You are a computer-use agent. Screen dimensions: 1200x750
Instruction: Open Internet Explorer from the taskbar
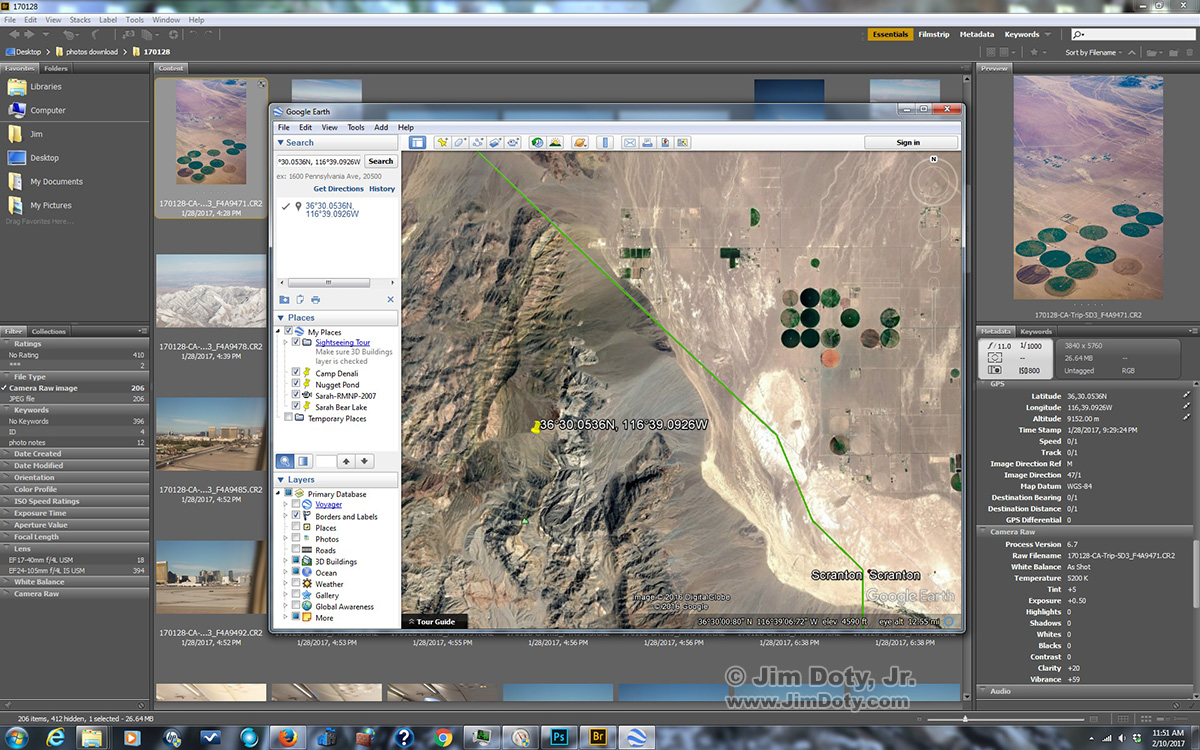[x=56, y=738]
